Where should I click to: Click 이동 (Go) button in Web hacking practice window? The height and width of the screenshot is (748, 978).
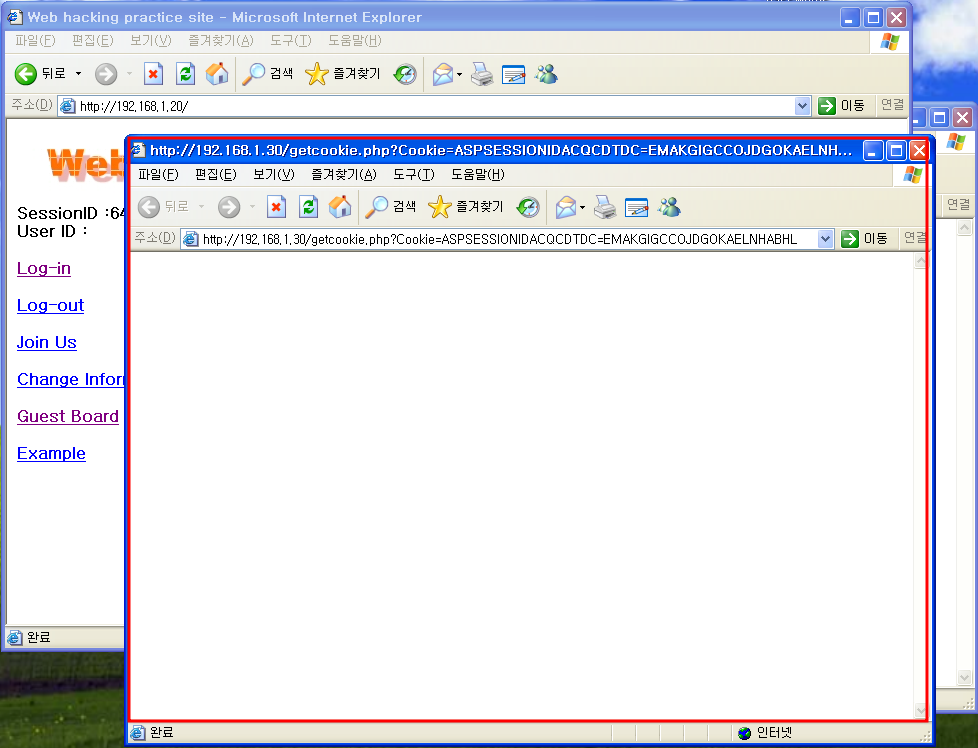coord(841,106)
